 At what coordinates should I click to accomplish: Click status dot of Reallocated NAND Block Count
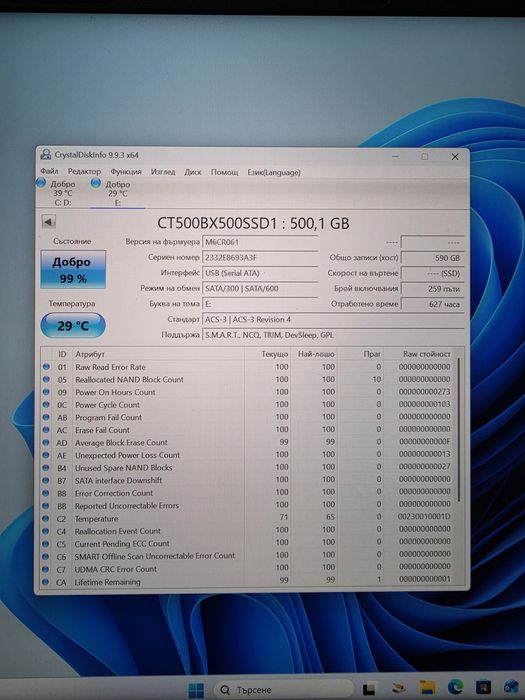click(x=46, y=379)
